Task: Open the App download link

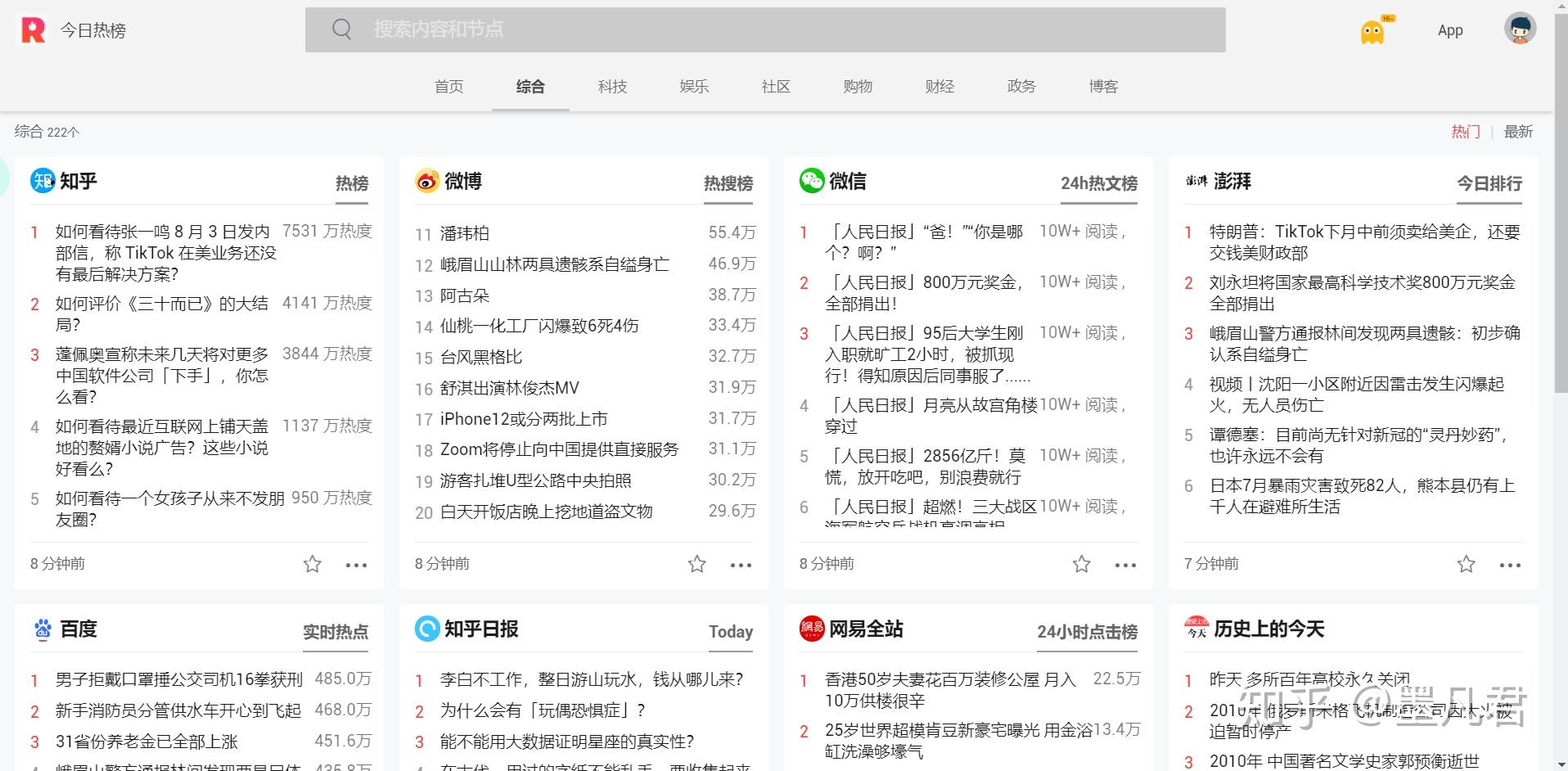Action: pyautogui.click(x=1450, y=30)
